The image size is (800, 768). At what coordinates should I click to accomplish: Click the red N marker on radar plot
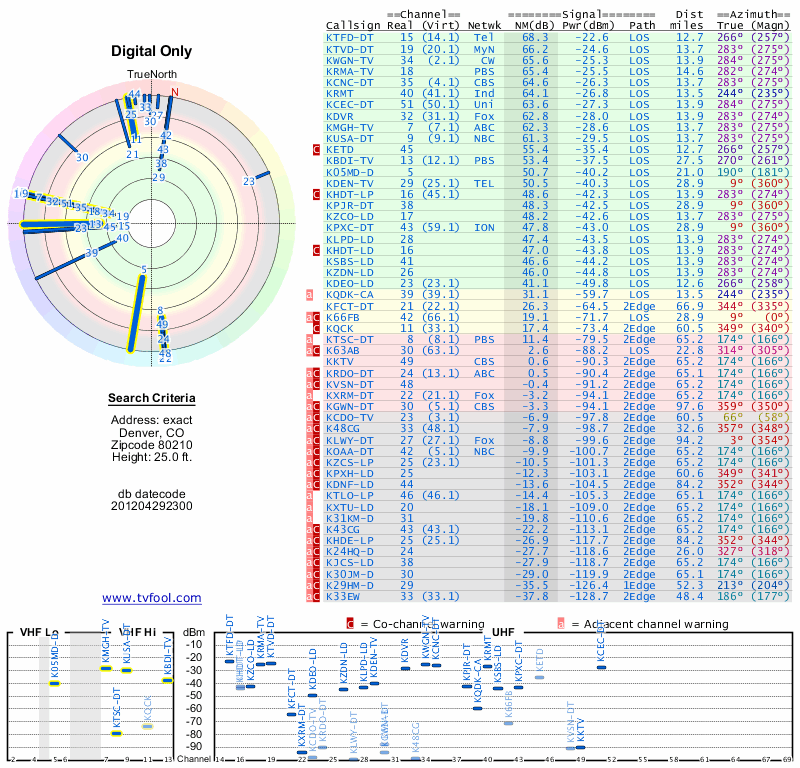175,92
